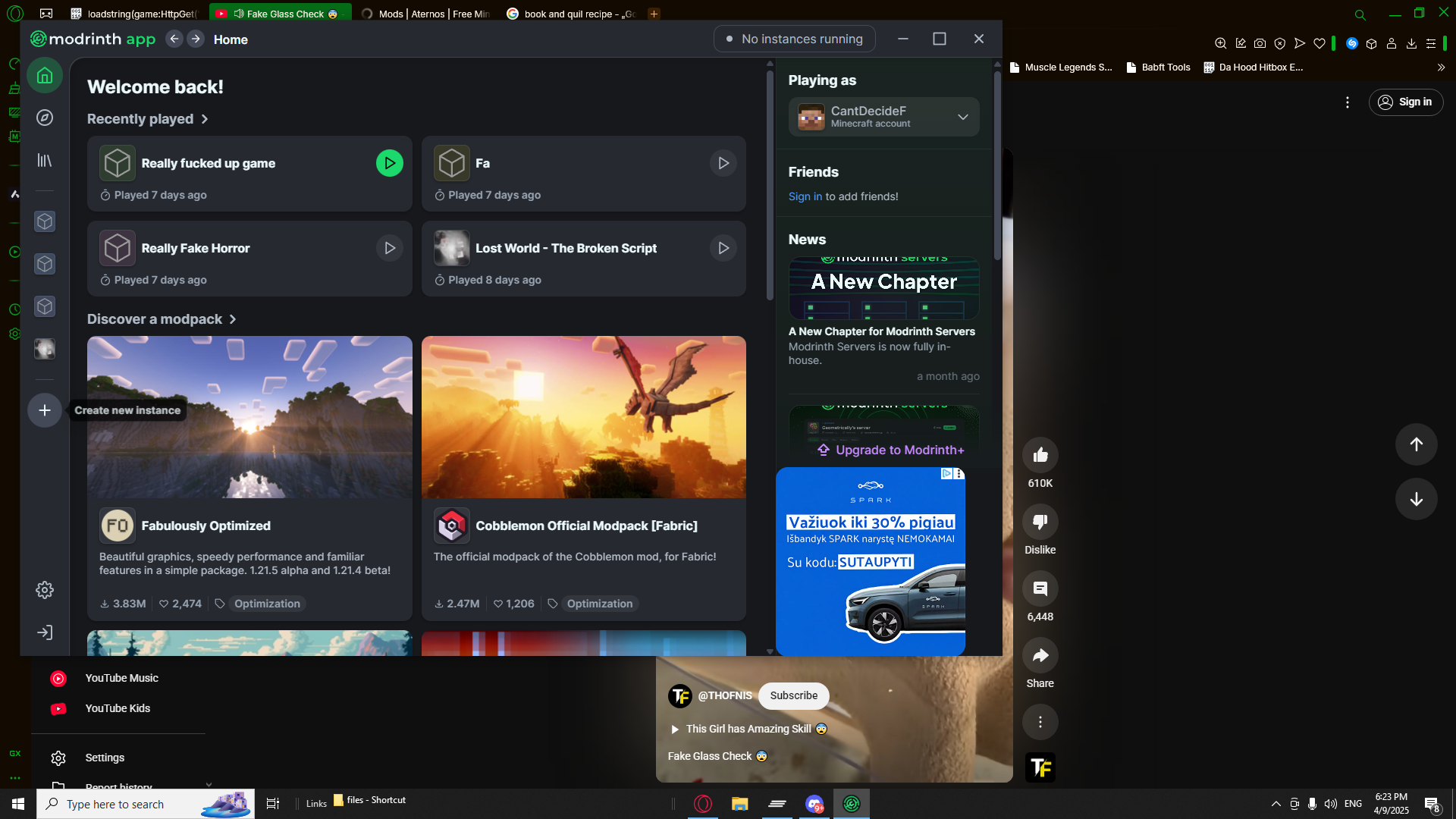Screen dimensions: 1456x819
Task: Open A New Chapter news thumbnail
Action: (x=884, y=288)
